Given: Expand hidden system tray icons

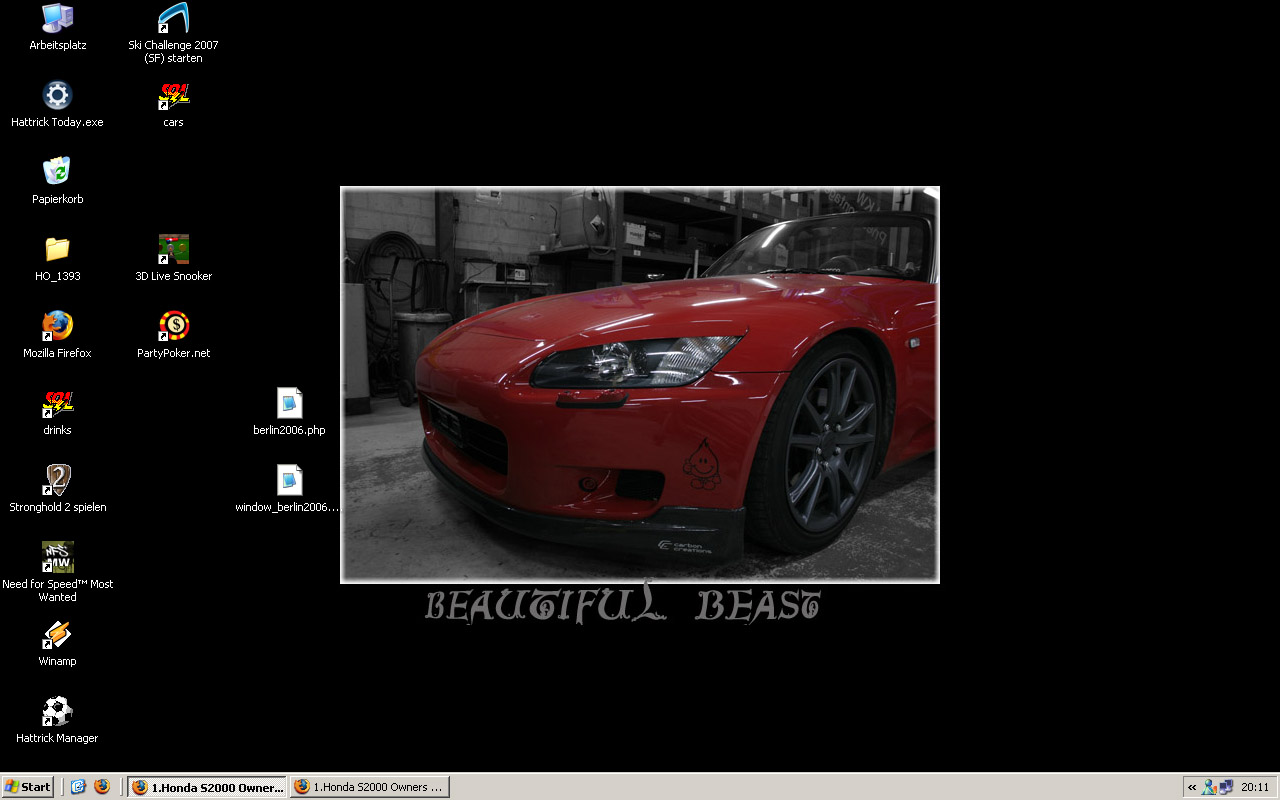Looking at the screenshot, I should click(1192, 787).
